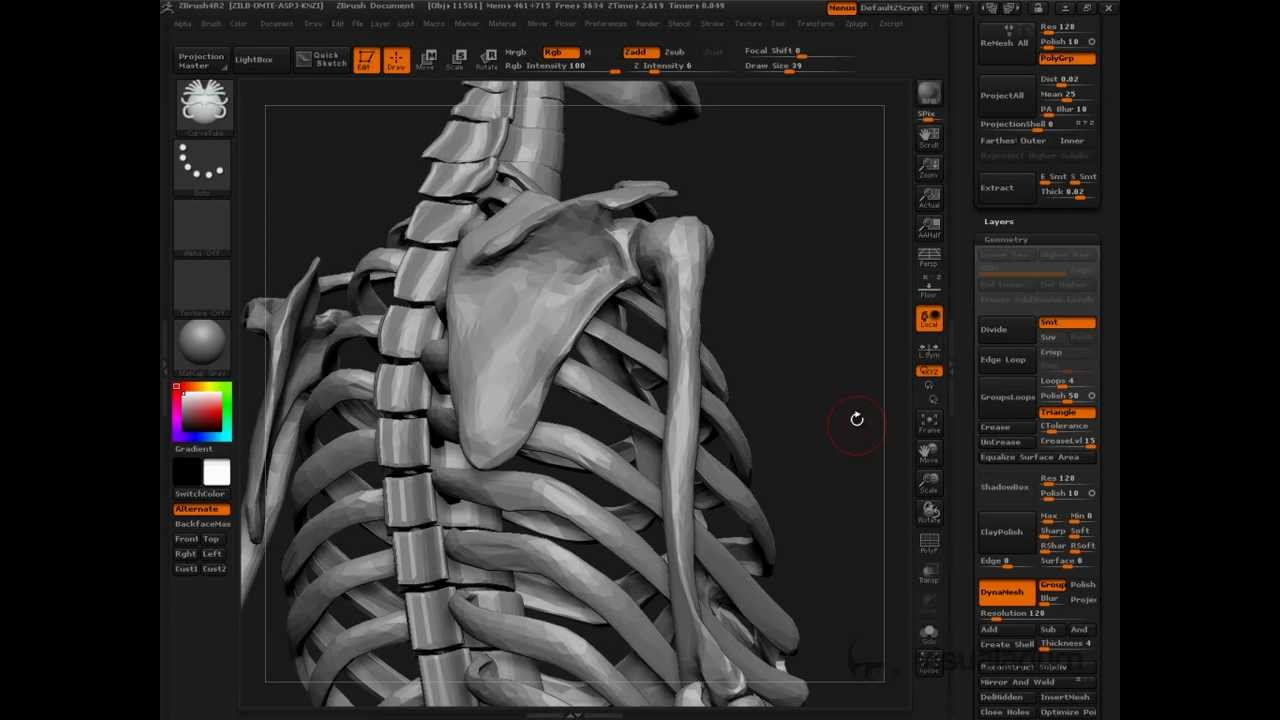Screen dimensions: 1280x720
Task: Open the material sphere selector
Action: point(202,345)
